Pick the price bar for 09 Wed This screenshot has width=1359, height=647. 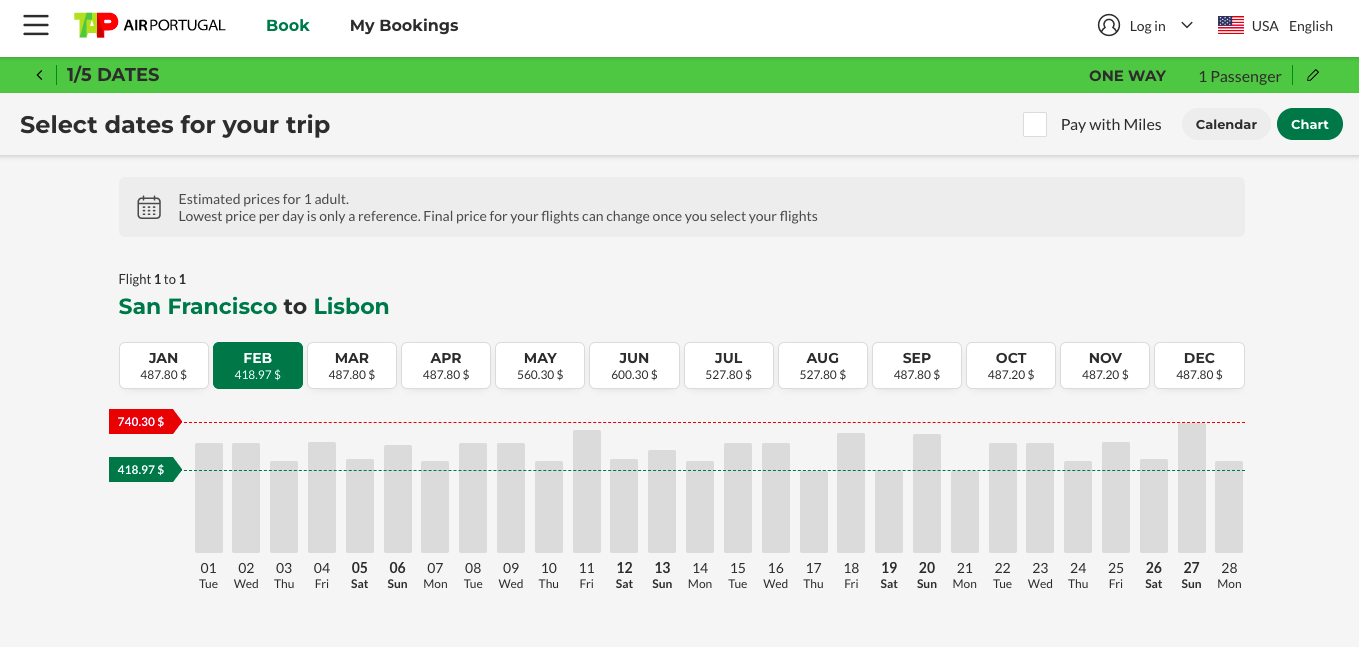[x=511, y=498]
